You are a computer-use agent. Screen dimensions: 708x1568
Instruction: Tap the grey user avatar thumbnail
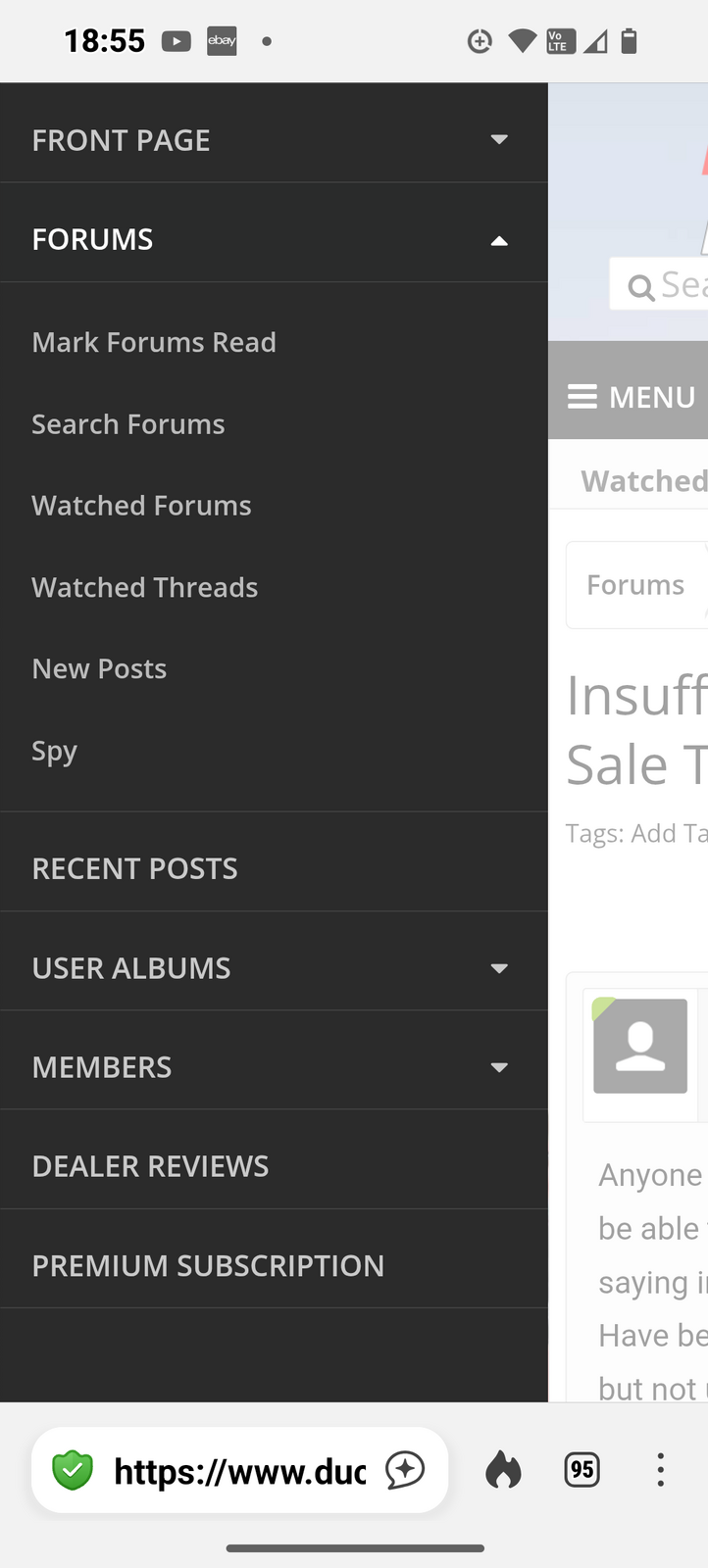640,1046
